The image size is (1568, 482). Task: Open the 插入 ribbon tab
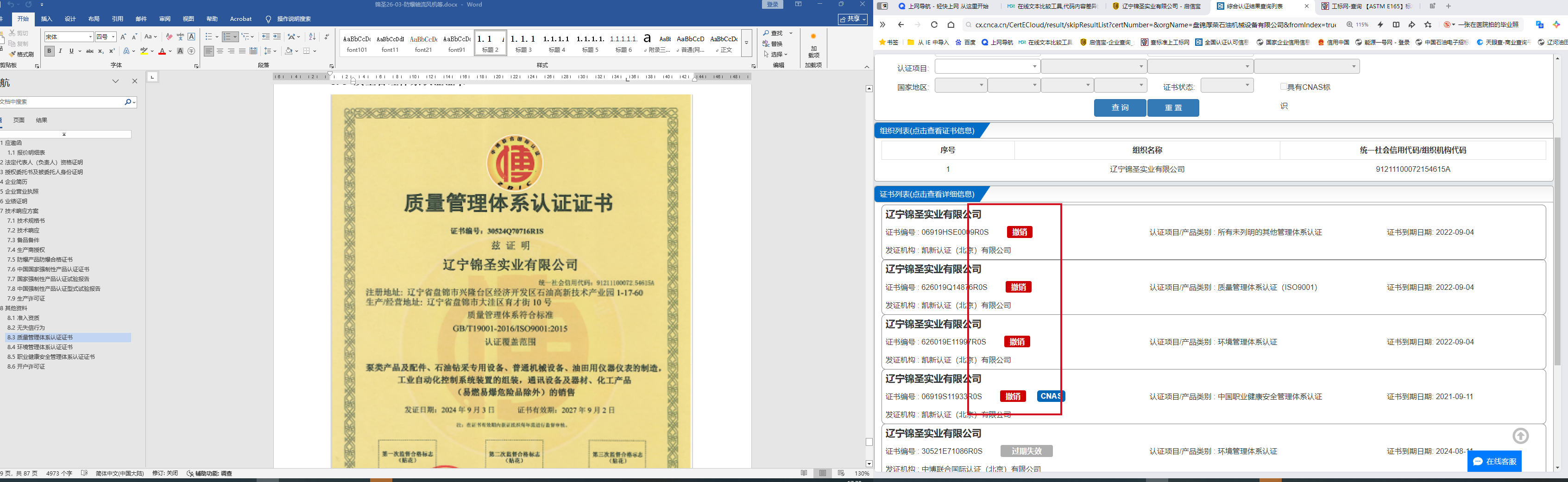click(47, 19)
